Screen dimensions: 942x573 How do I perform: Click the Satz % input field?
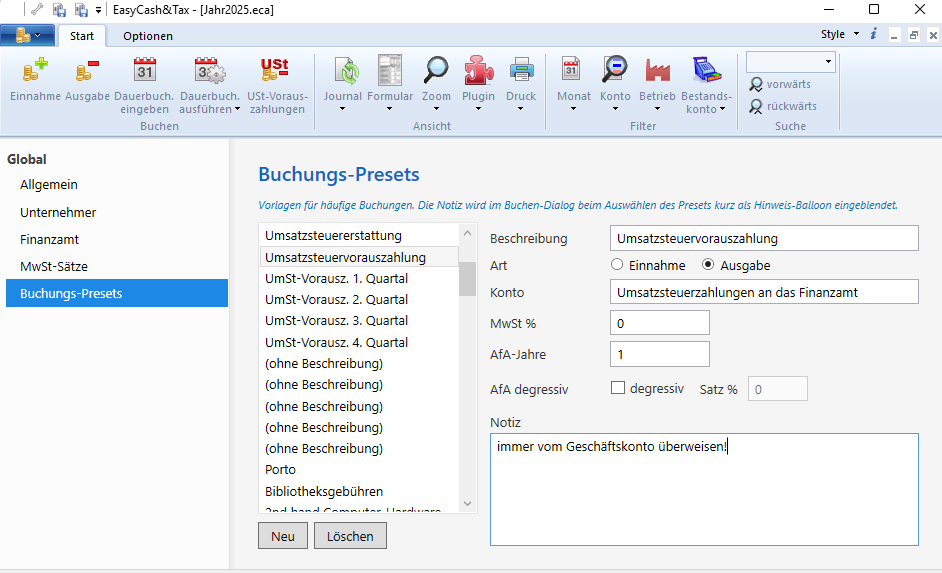777,389
